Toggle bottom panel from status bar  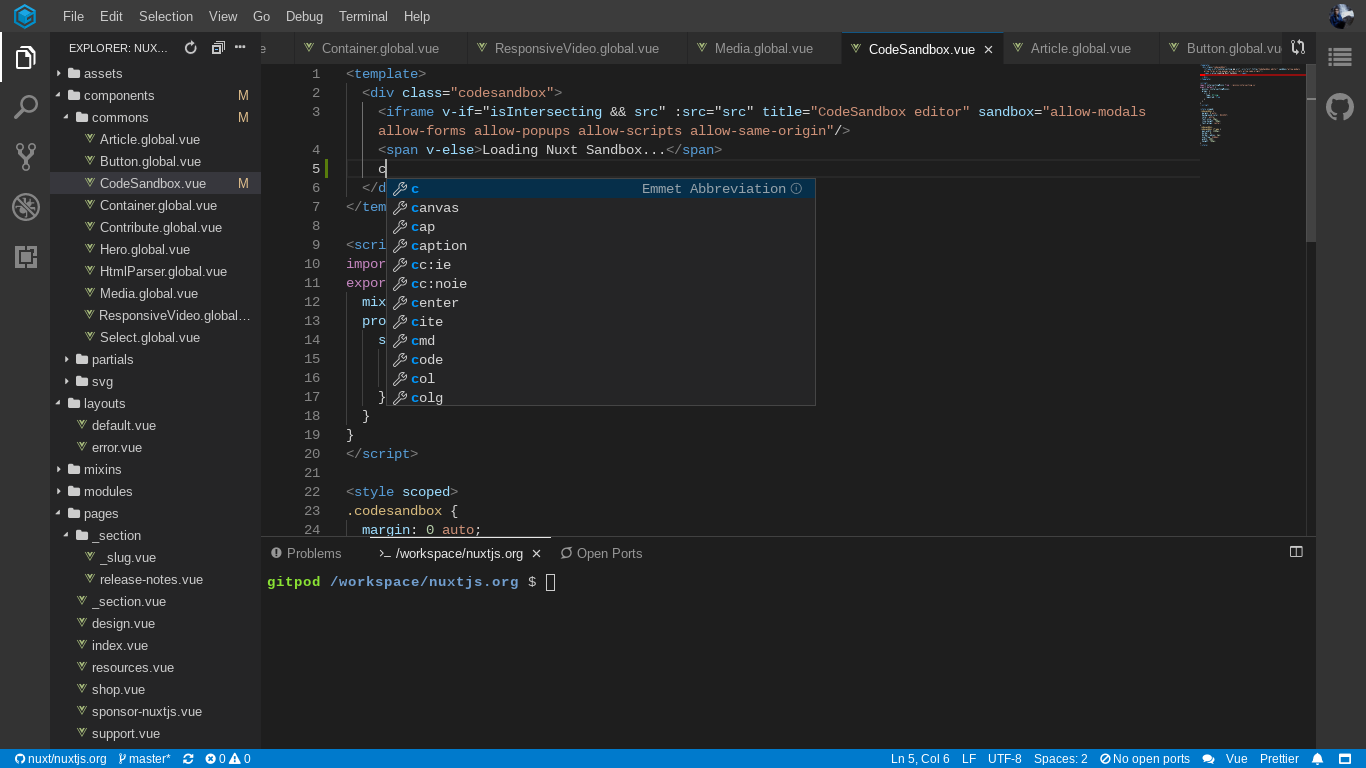coord(1345,759)
